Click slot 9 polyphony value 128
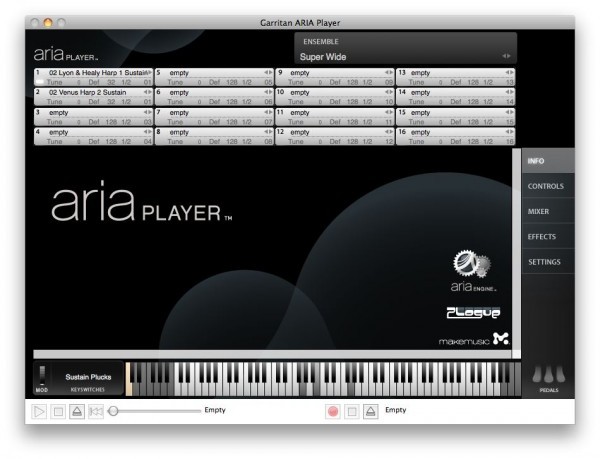This screenshot has height=459, width=600. [352, 82]
